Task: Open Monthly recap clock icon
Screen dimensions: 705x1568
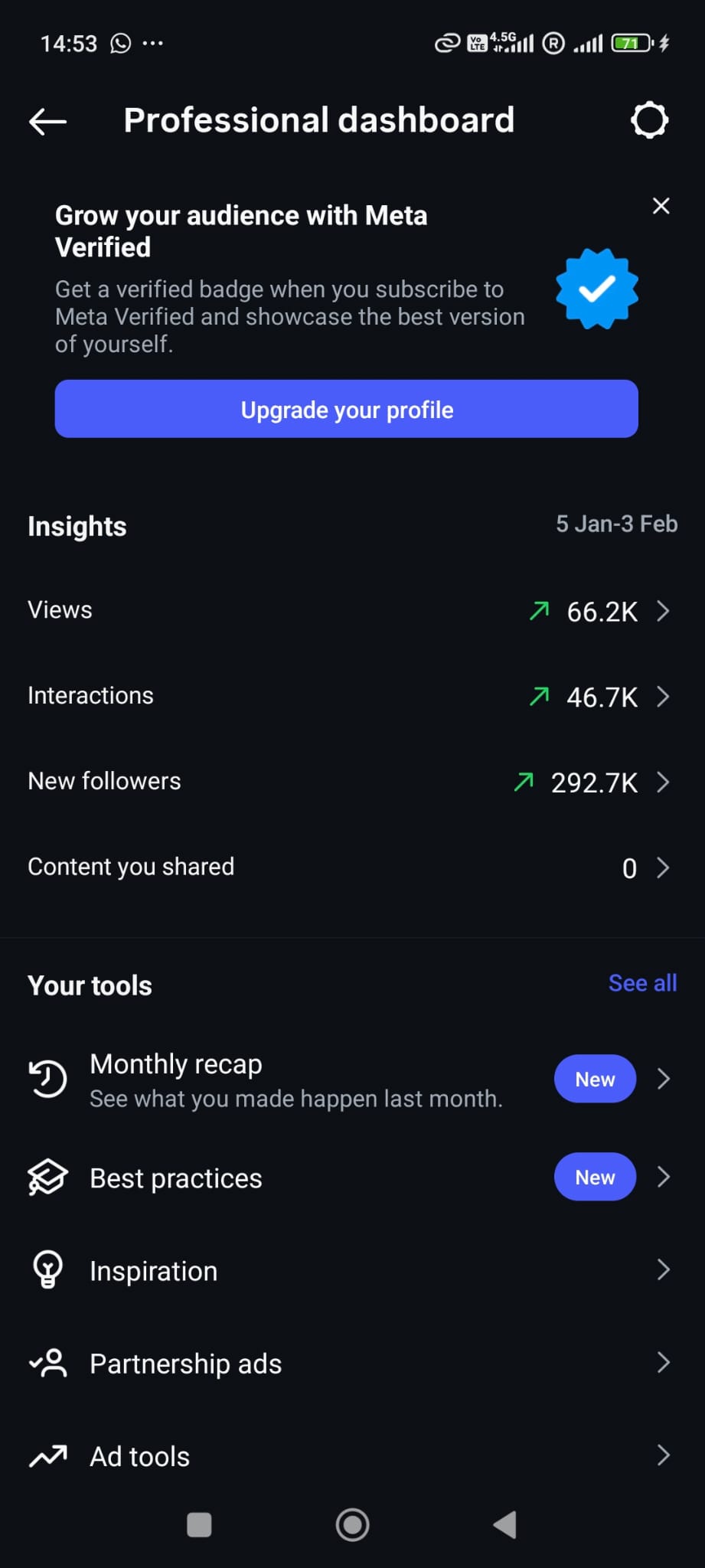Action: 48,1079
